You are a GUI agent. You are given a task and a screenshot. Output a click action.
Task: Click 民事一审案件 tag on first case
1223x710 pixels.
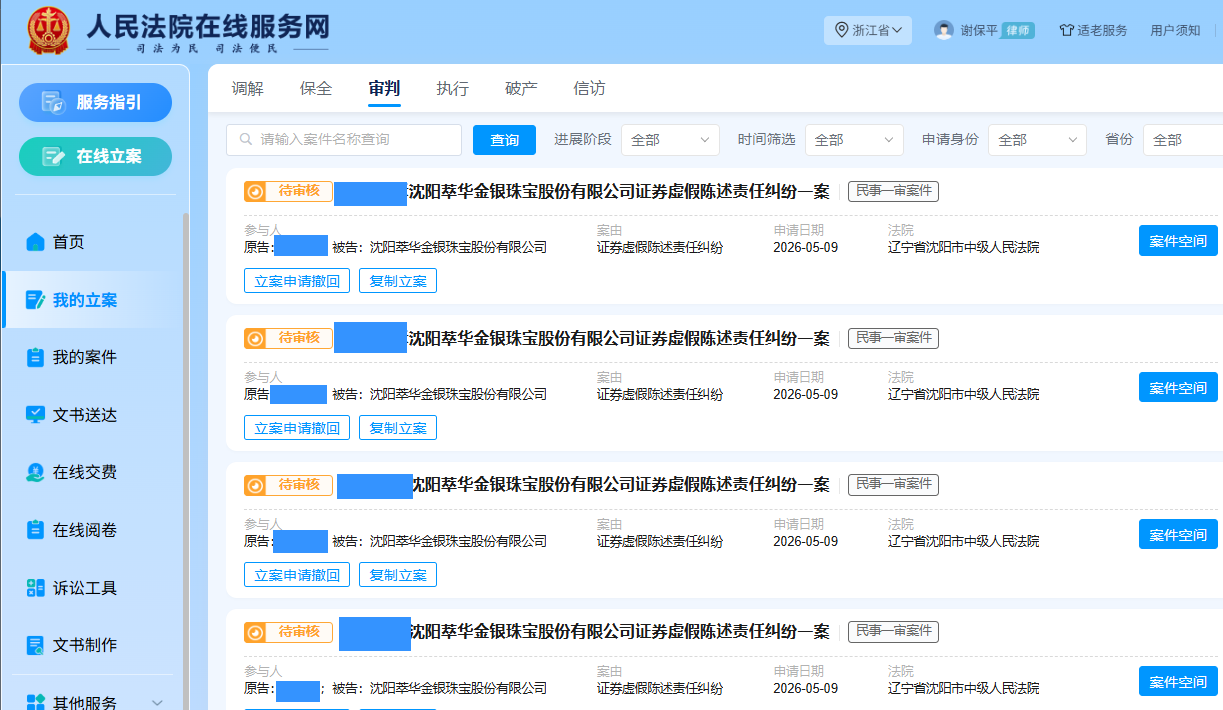click(893, 192)
